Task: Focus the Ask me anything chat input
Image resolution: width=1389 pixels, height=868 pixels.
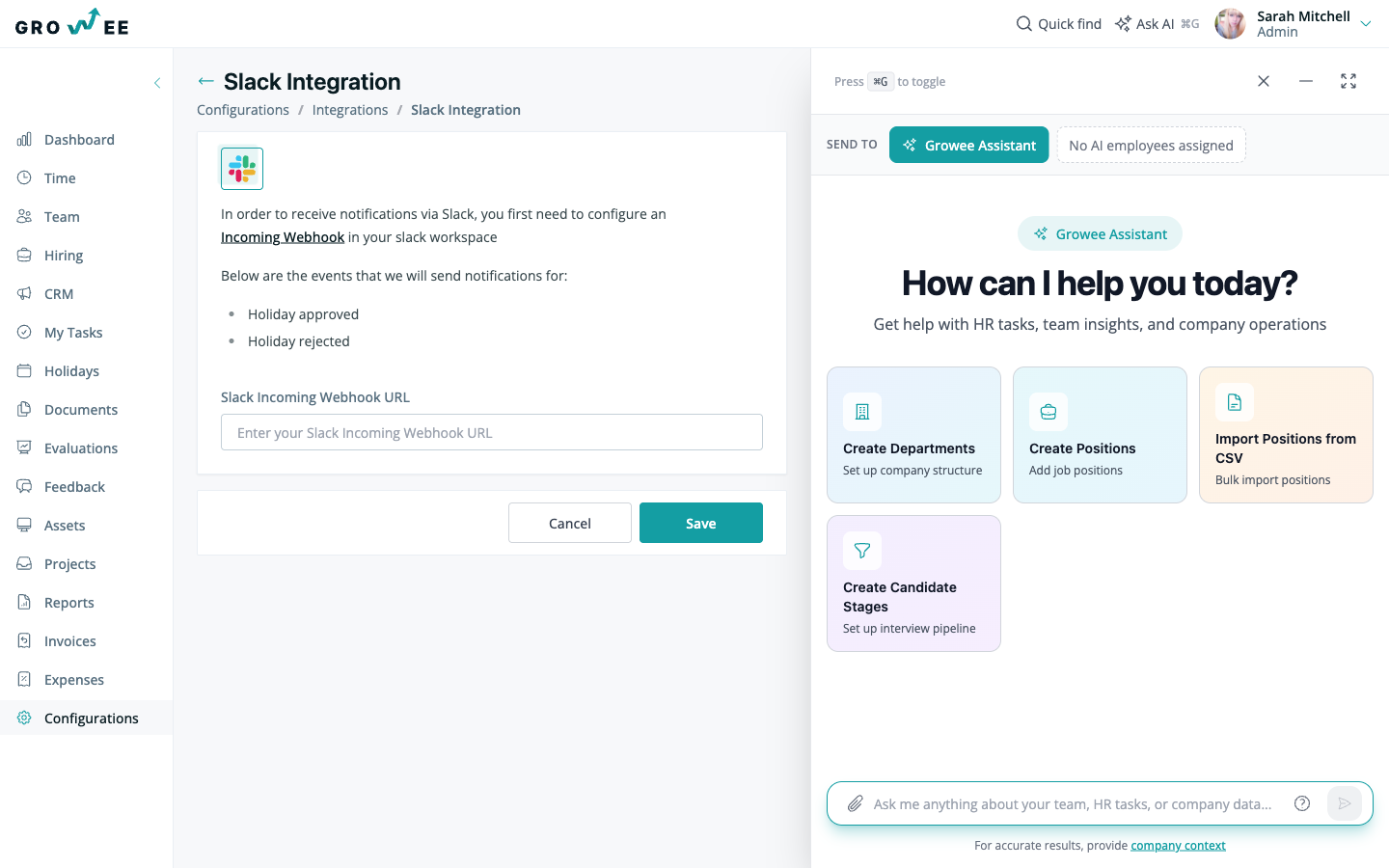Action: pyautogui.click(x=1073, y=803)
